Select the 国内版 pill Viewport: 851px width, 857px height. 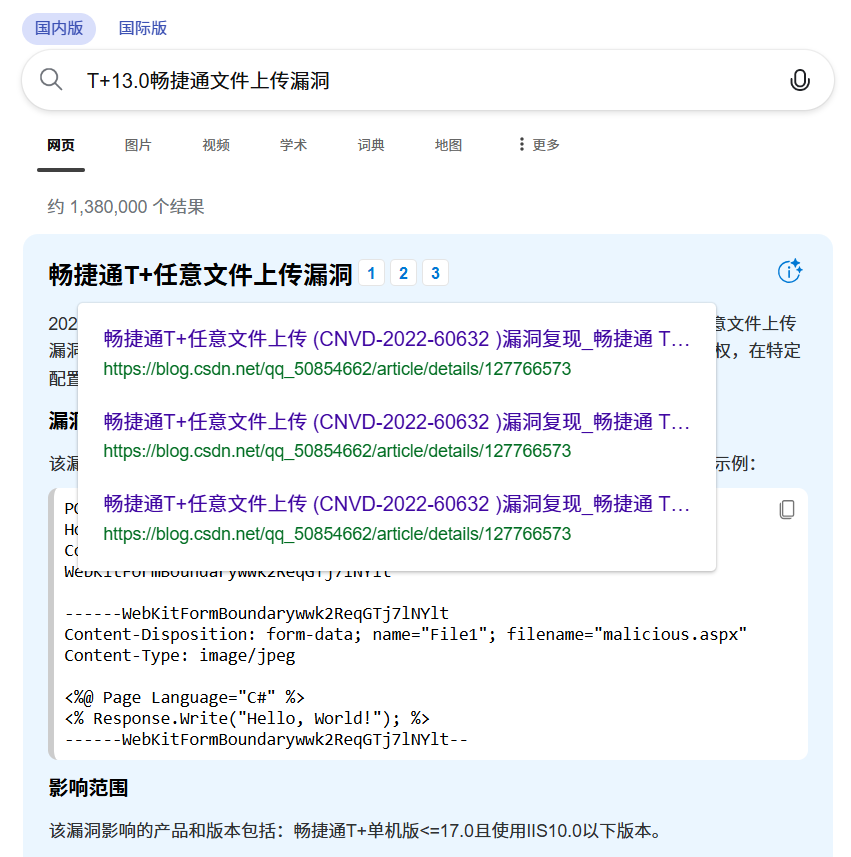pos(58,28)
